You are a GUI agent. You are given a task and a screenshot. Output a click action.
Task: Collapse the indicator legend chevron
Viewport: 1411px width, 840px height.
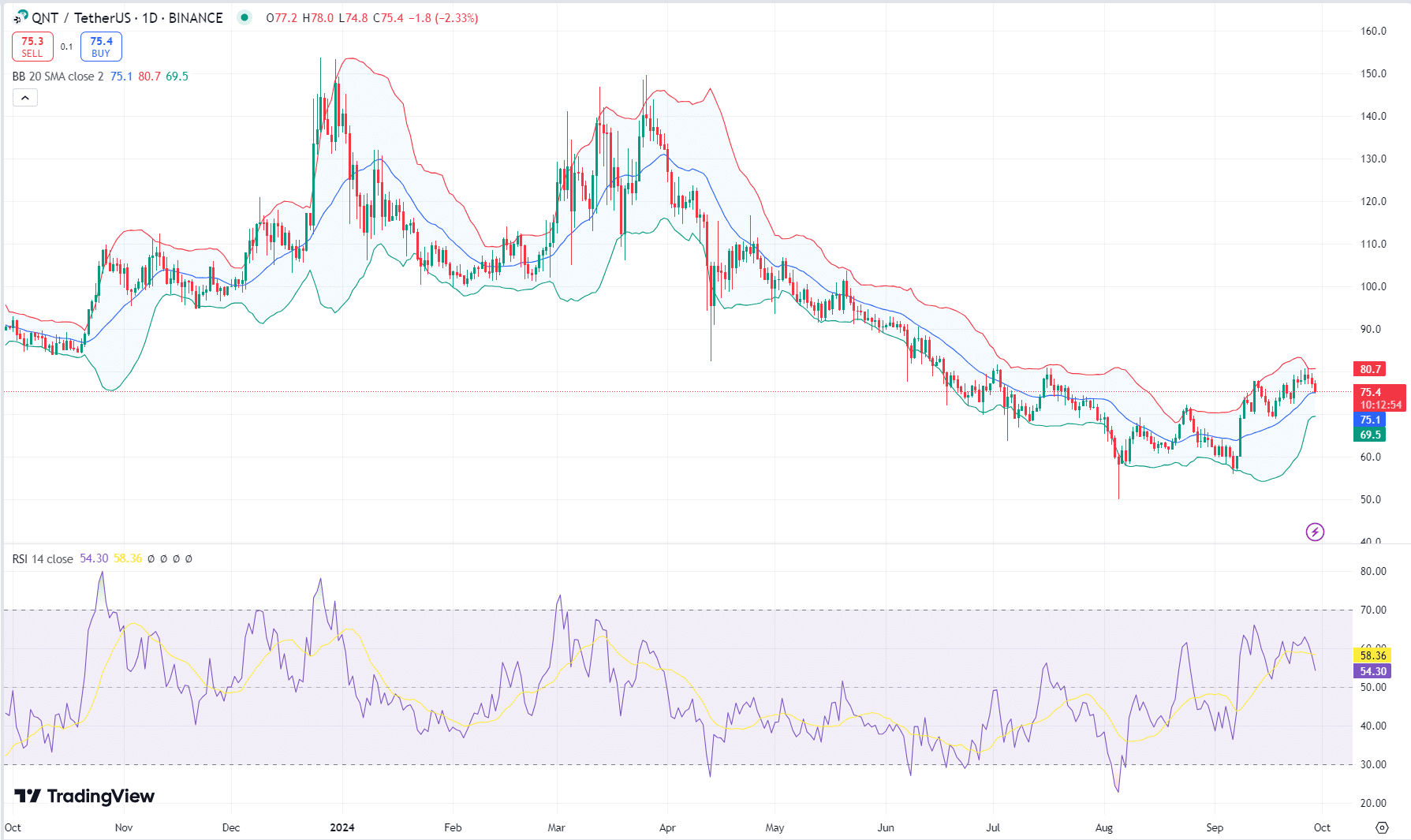point(24,98)
